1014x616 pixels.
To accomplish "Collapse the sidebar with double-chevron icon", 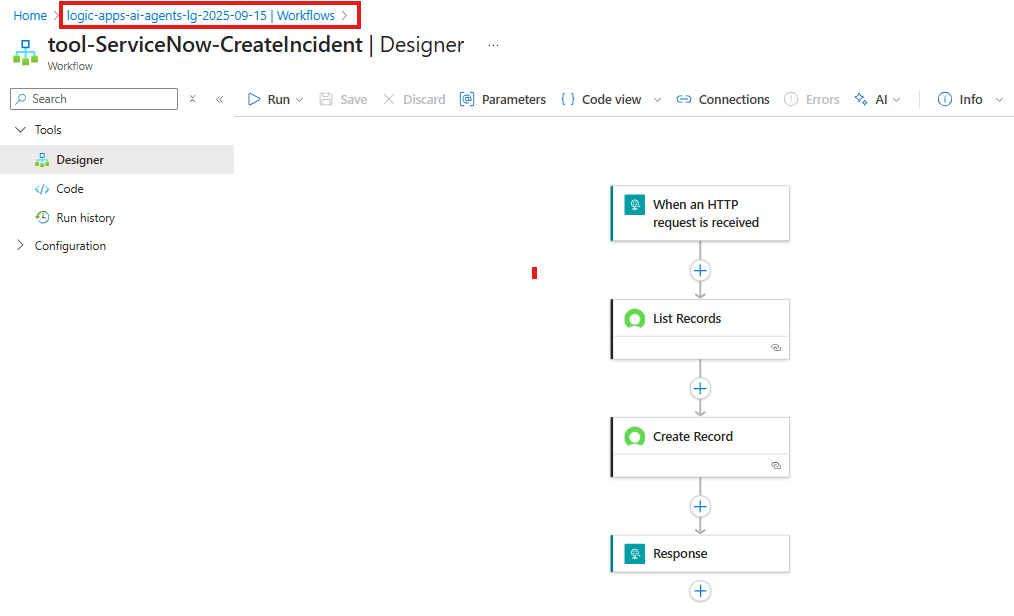I will pyautogui.click(x=220, y=99).
